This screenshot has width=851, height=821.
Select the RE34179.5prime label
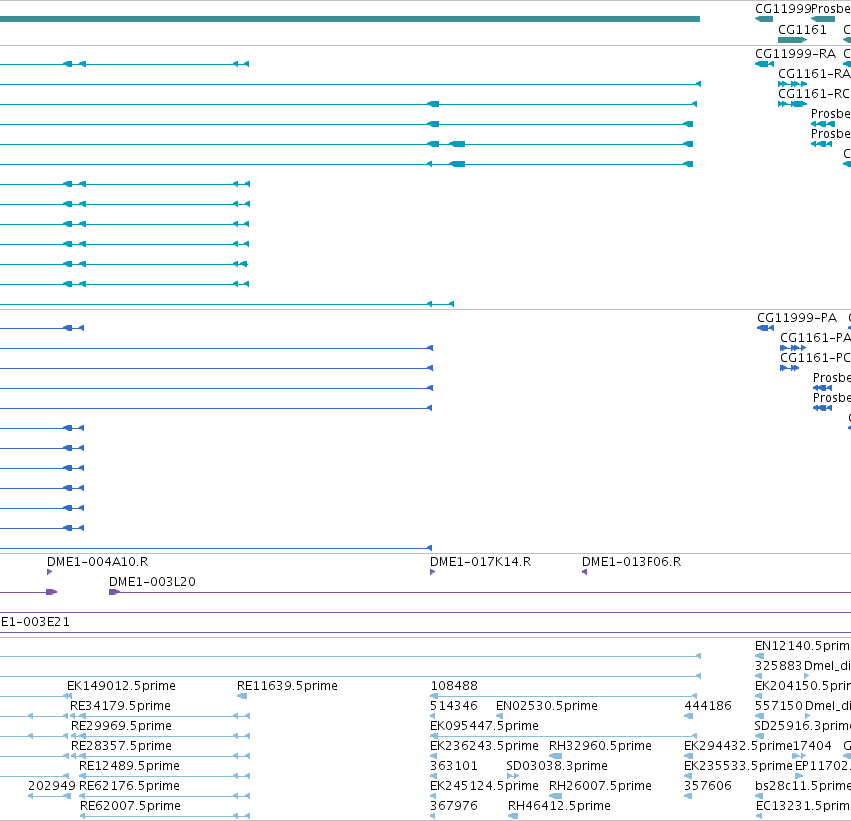click(120, 705)
